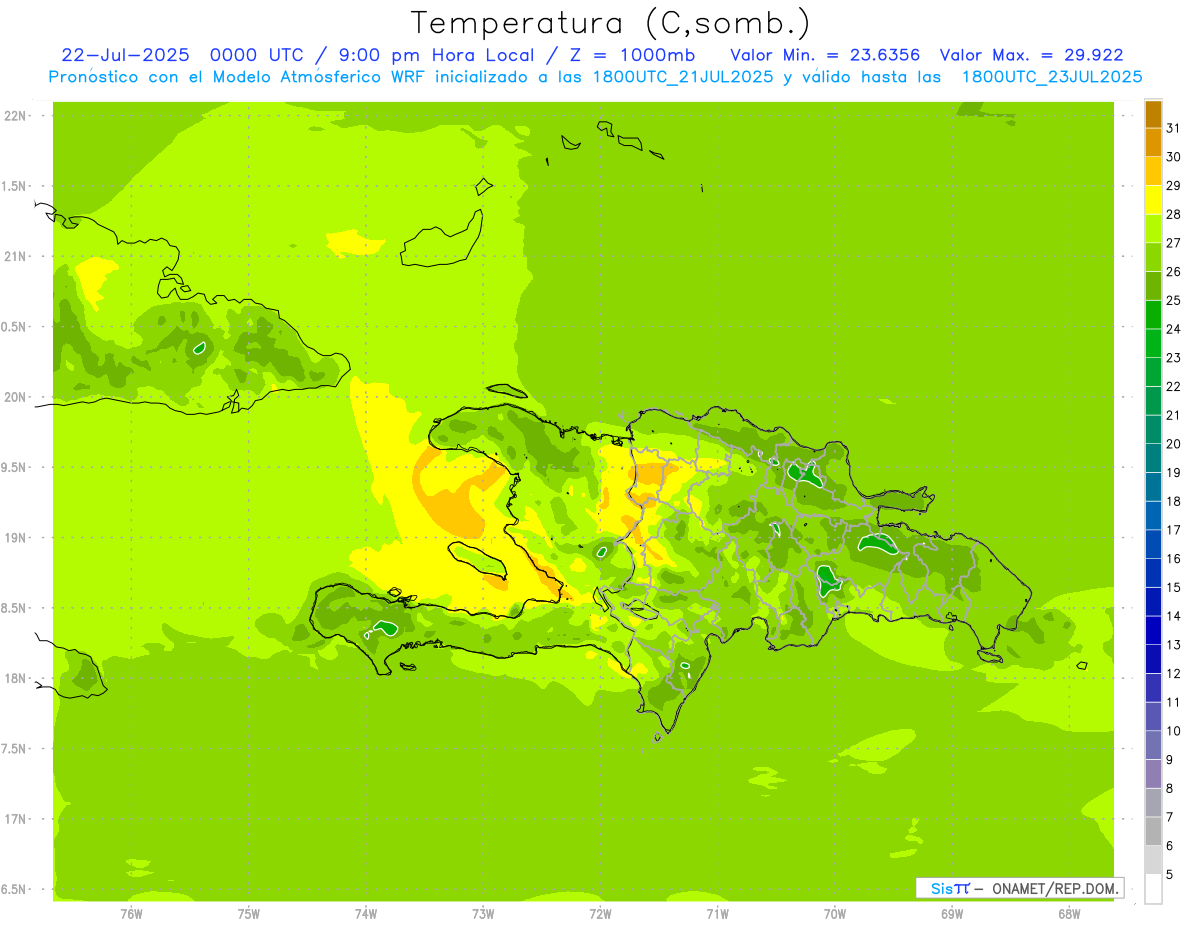
Task: Click the legend value '31'
Action: [1174, 128]
